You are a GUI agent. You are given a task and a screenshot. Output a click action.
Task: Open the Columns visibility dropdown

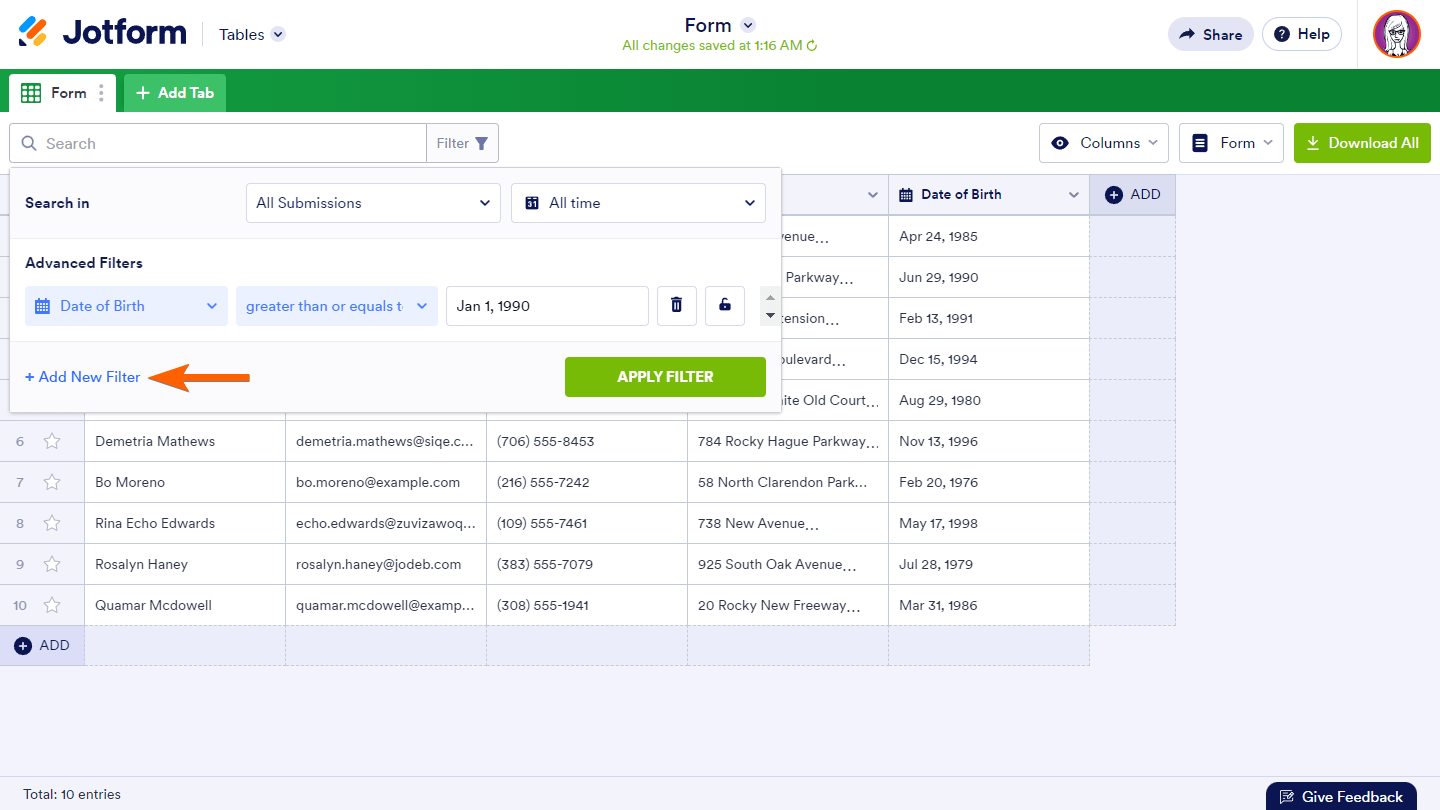coord(1104,143)
